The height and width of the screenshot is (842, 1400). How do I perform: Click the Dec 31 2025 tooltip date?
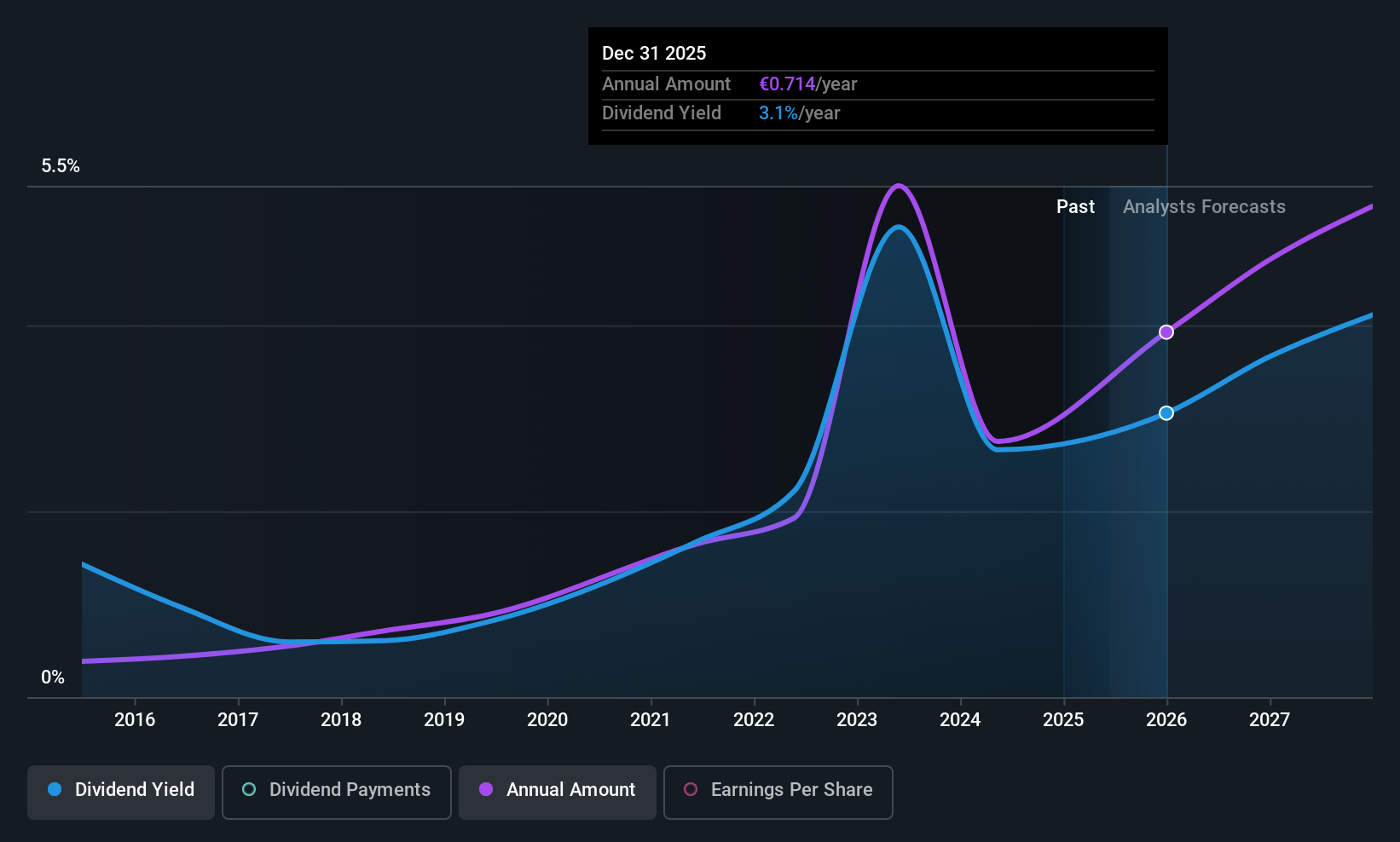[654, 54]
